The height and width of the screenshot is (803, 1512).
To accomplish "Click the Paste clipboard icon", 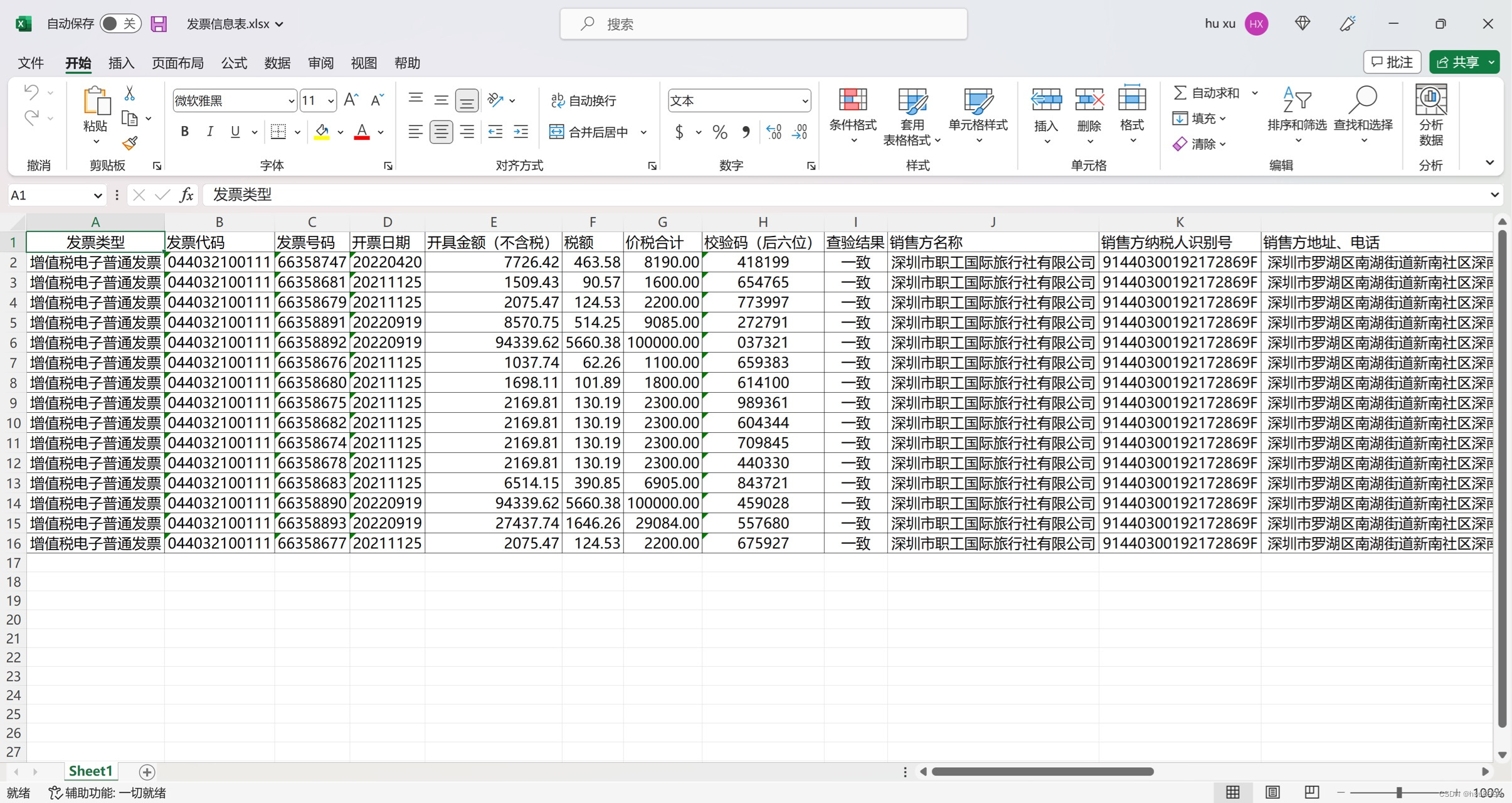I will 96,100.
